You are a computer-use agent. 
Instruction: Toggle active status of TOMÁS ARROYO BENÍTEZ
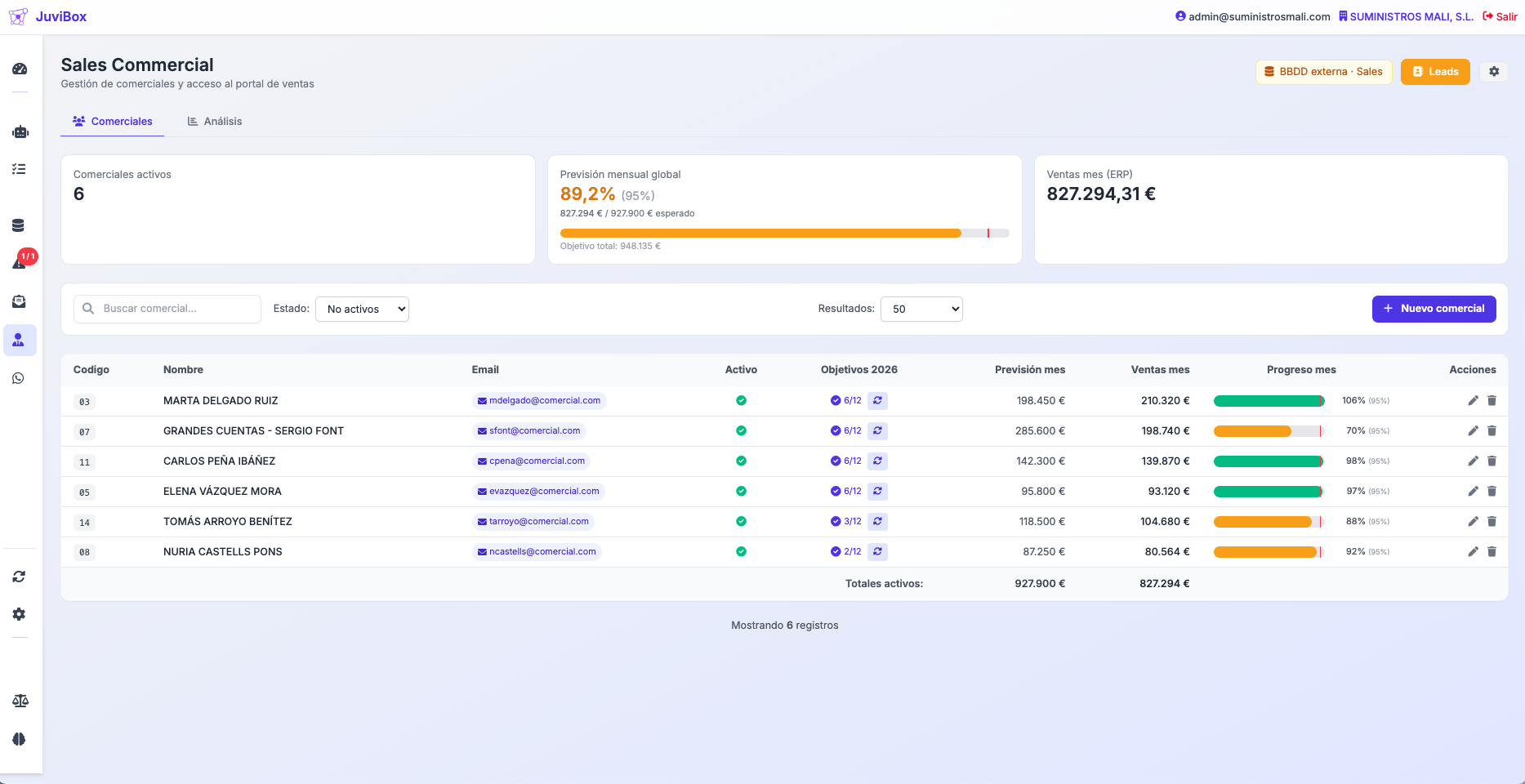pyautogui.click(x=741, y=522)
